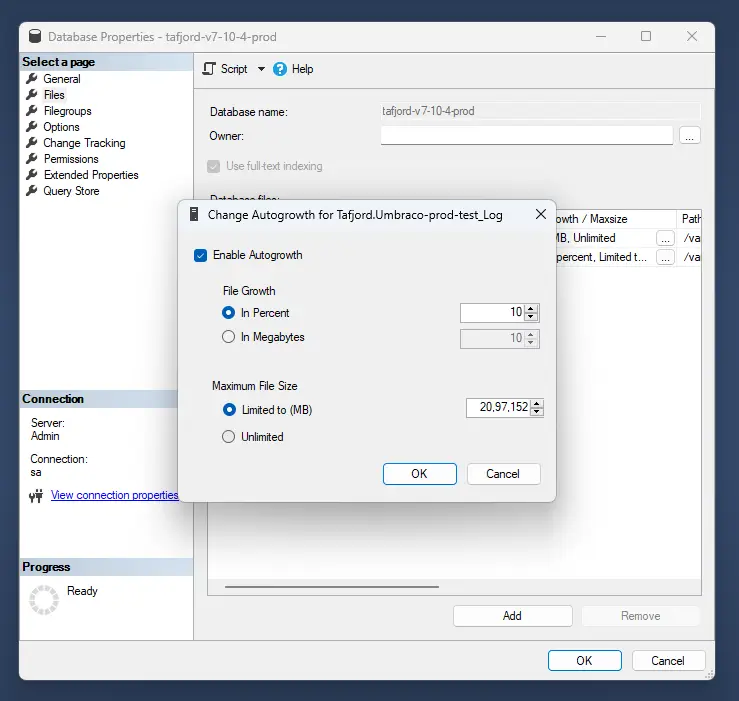Viewport: 739px width, 701px height.
Task: Click the Script toolbar icon
Action: [x=209, y=69]
